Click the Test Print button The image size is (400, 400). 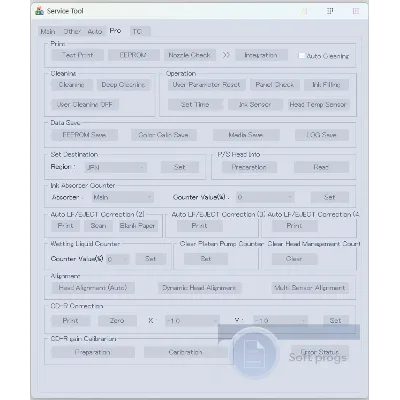78,55
